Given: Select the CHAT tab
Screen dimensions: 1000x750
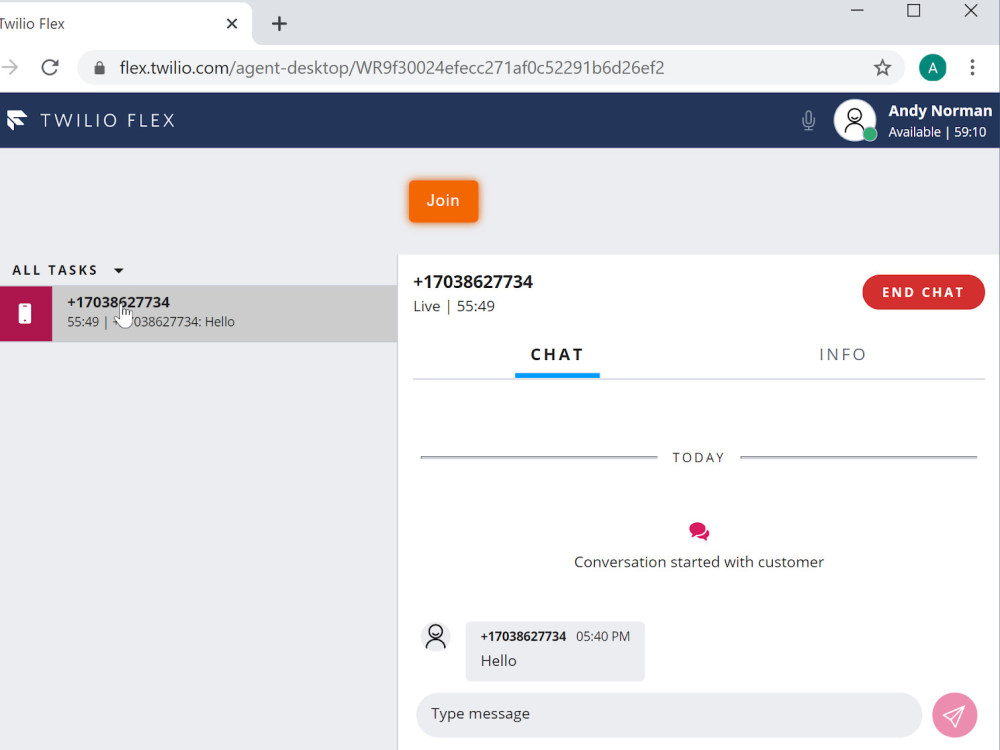Looking at the screenshot, I should pos(558,354).
